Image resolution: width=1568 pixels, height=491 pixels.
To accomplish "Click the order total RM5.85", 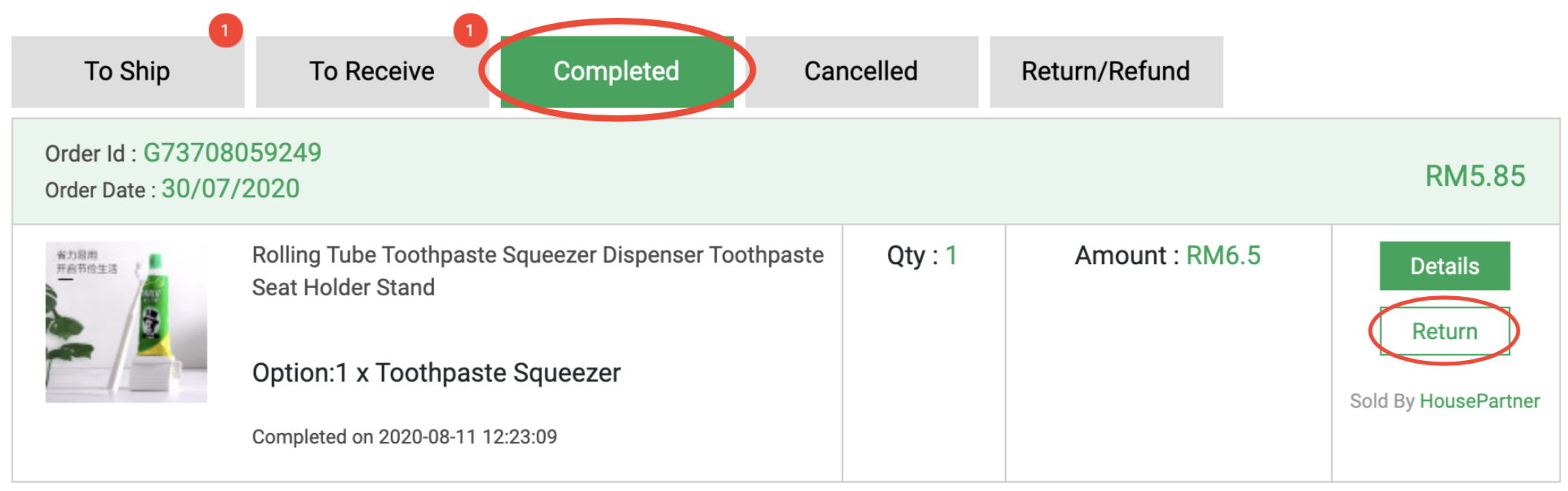I will (1475, 176).
